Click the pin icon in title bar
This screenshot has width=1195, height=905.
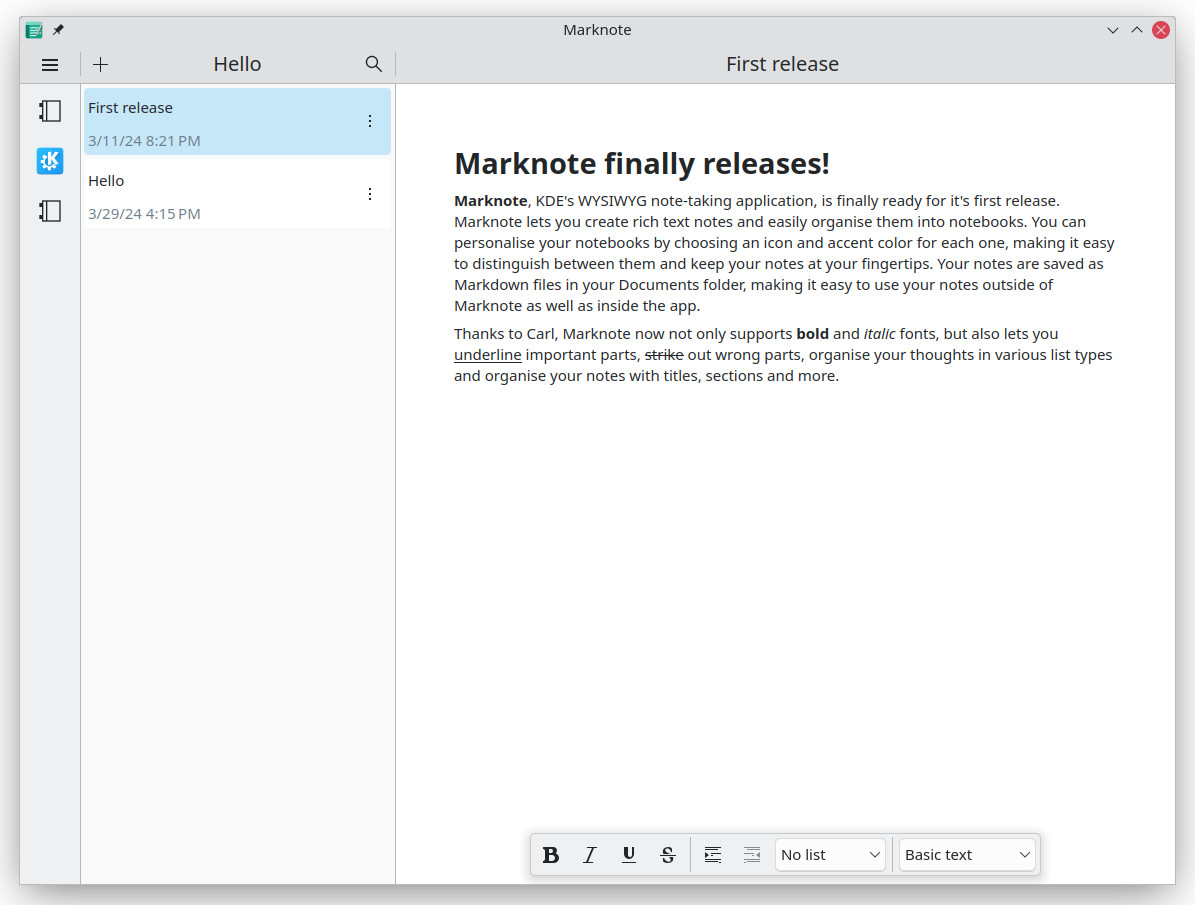58,30
